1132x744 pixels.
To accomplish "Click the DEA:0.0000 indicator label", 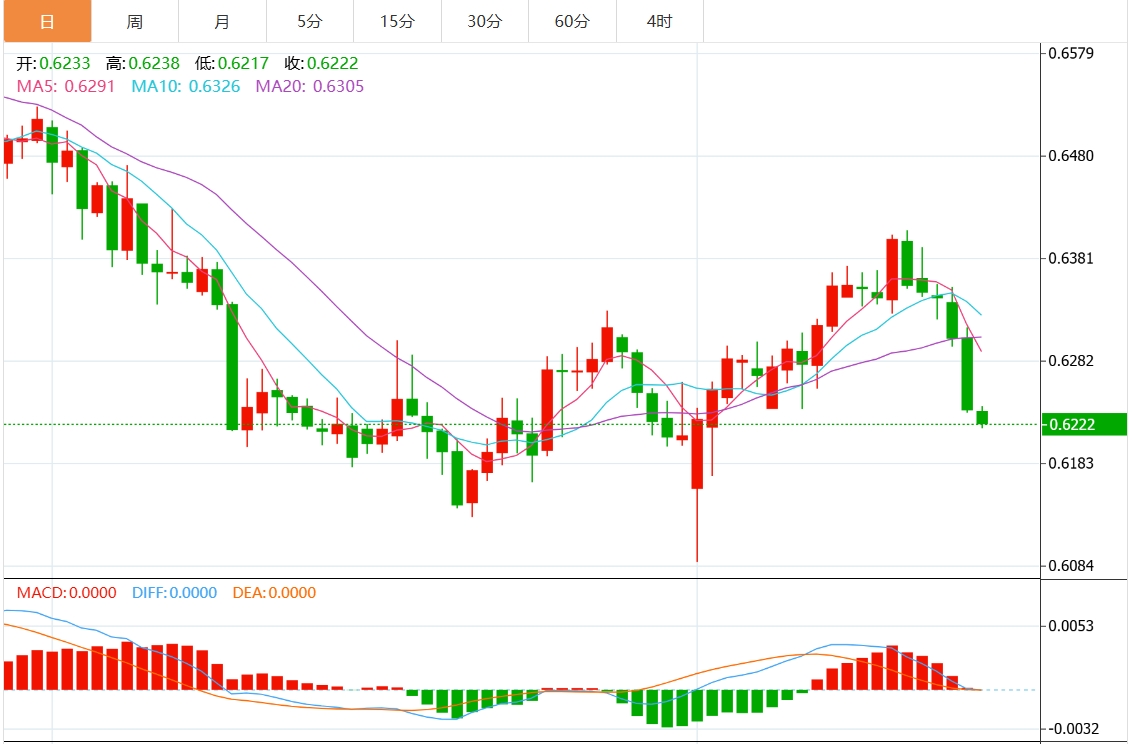I will [x=274, y=593].
